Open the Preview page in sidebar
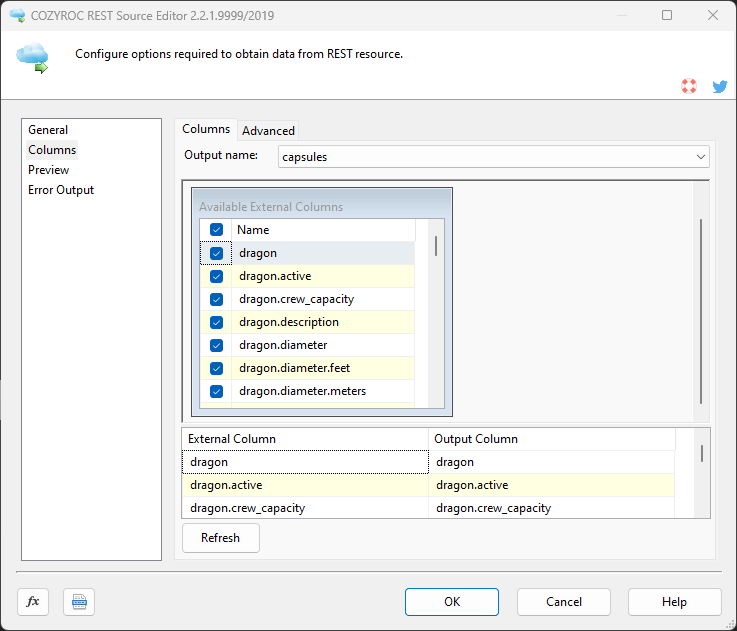737x631 pixels. coord(48,170)
